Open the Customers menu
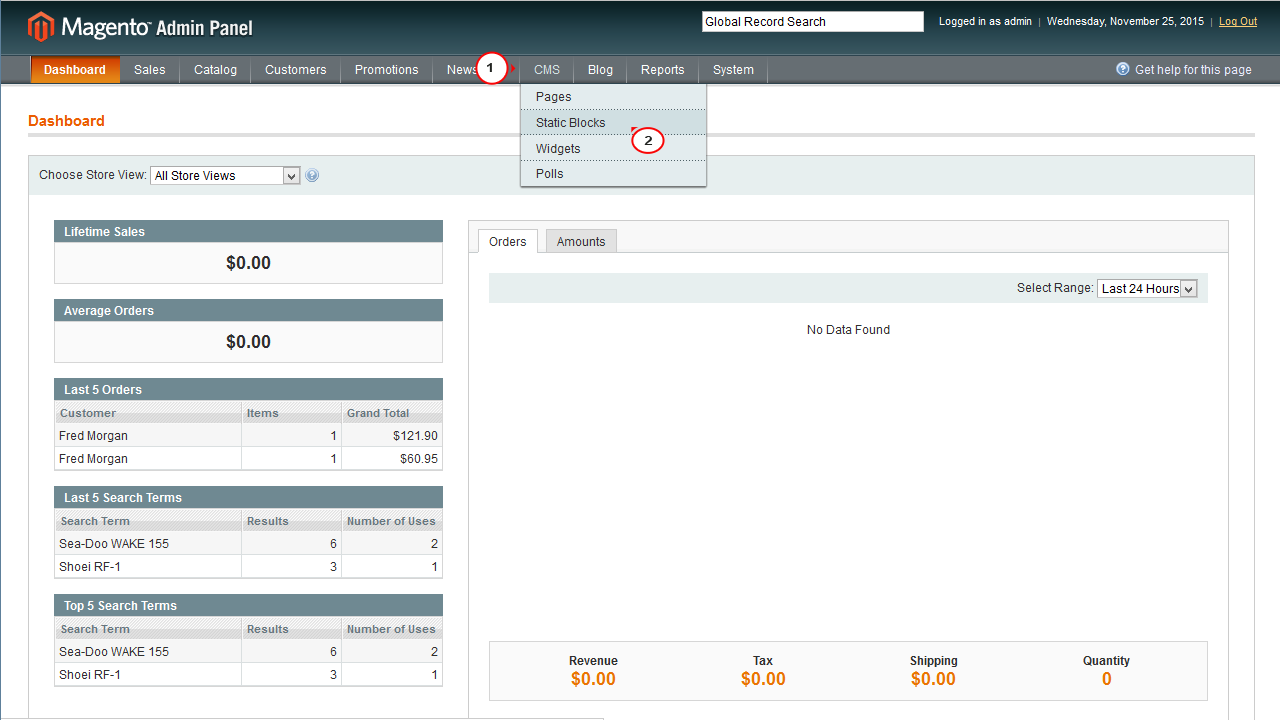Viewport: 1280px width, 720px height. coord(296,70)
